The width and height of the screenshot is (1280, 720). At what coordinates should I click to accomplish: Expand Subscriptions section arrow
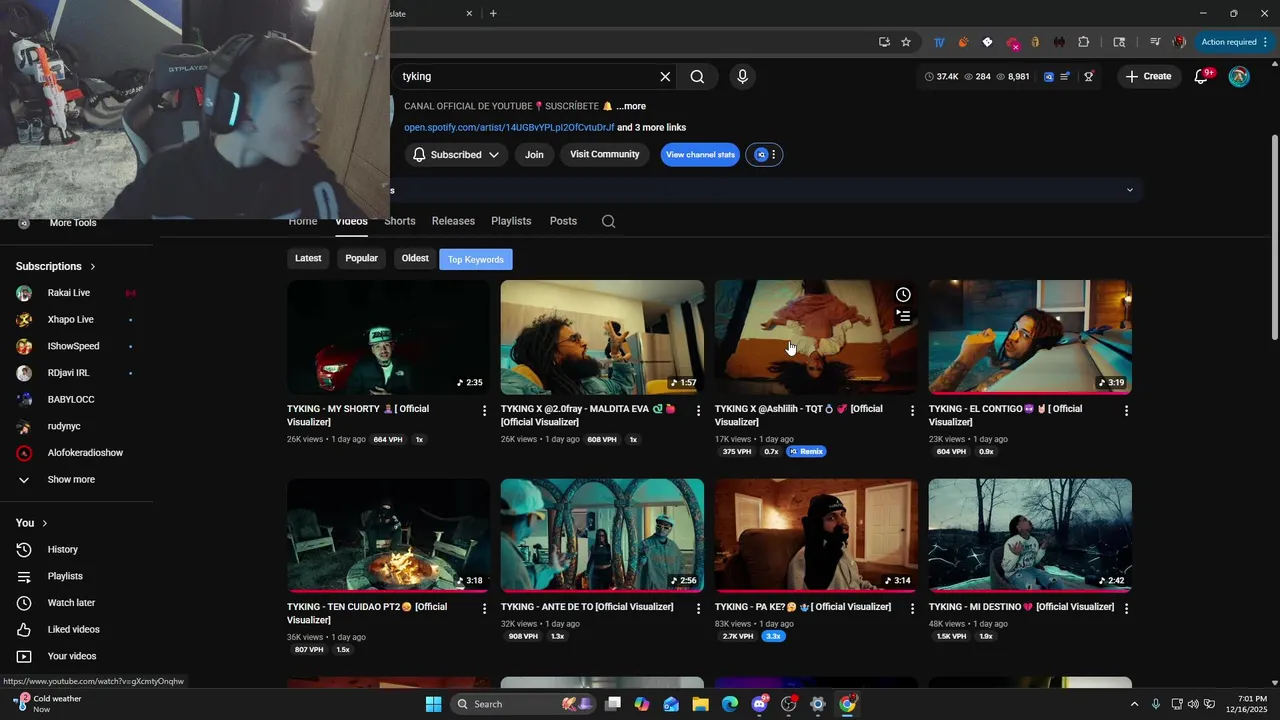click(93, 267)
